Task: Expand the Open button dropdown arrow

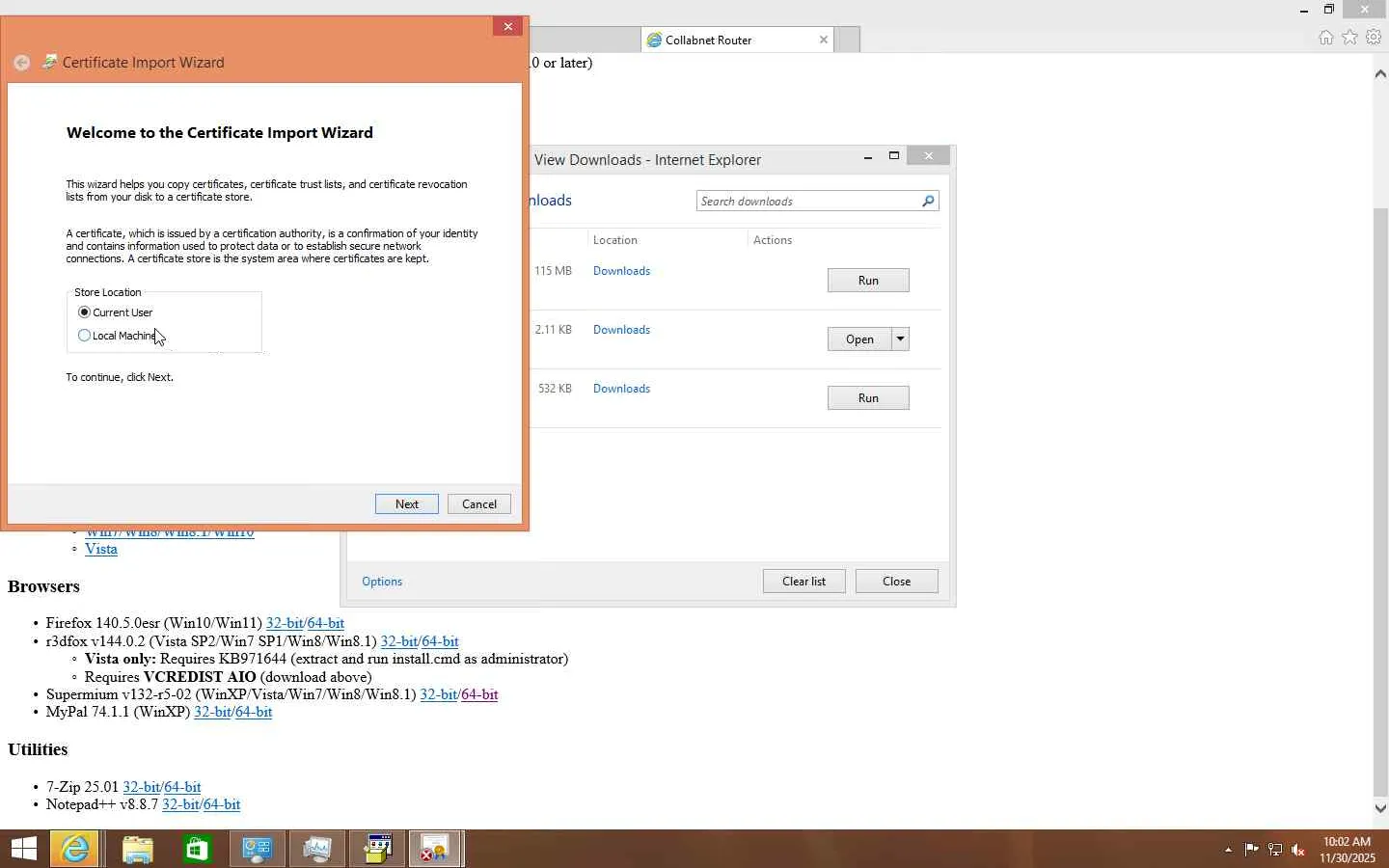Action: click(900, 339)
